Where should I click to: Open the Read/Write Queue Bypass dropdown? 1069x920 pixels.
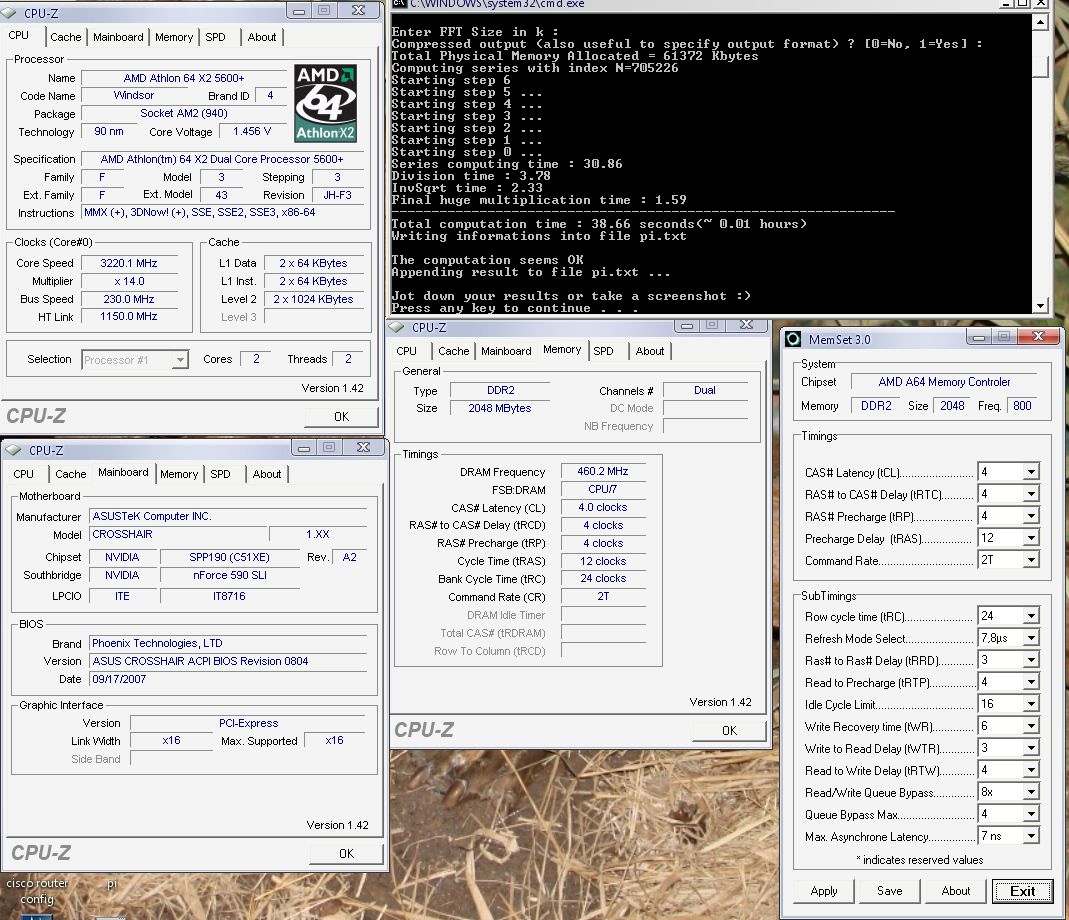tap(1031, 792)
